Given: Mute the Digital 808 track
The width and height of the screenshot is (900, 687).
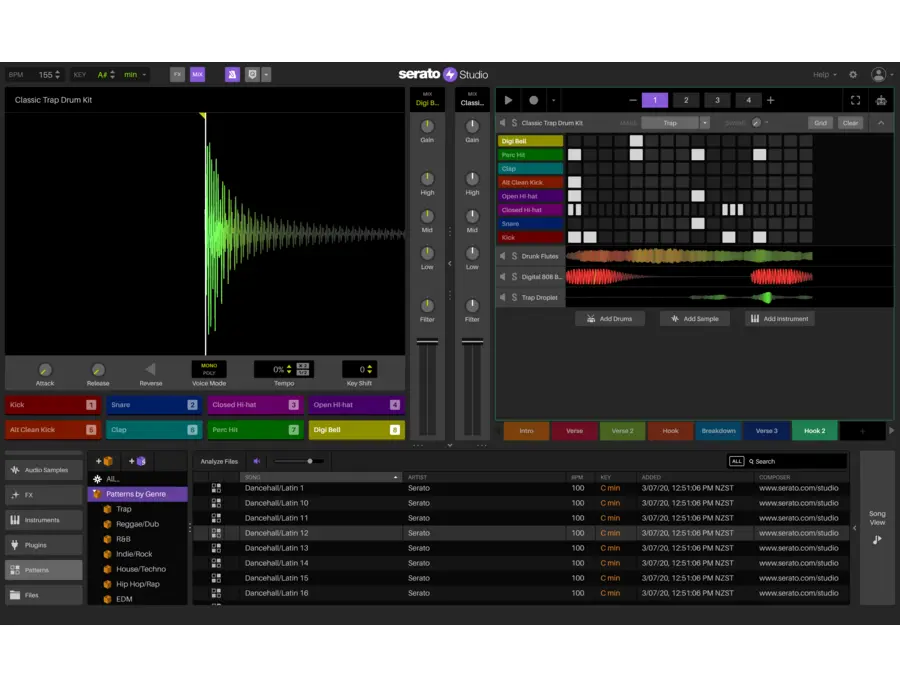Looking at the screenshot, I should pos(502,277).
